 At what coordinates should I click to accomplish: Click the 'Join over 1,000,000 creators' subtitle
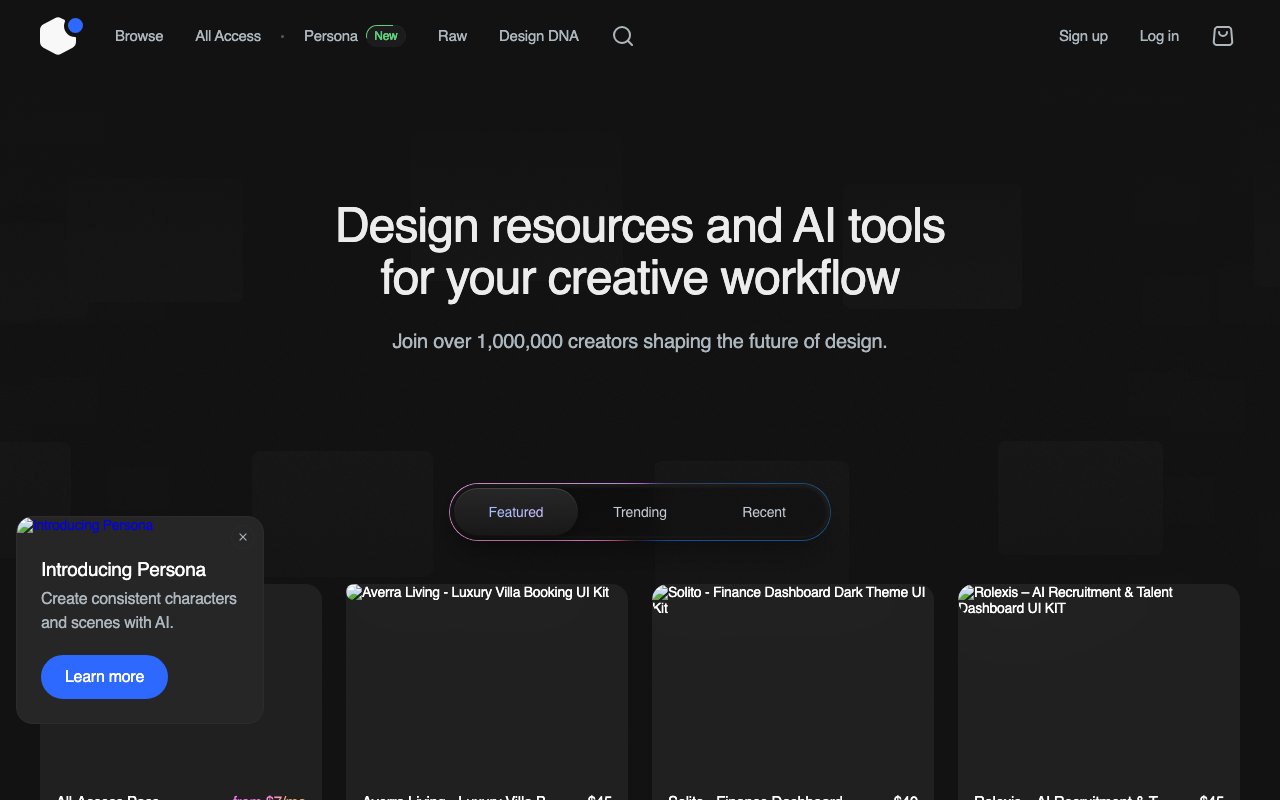point(640,342)
